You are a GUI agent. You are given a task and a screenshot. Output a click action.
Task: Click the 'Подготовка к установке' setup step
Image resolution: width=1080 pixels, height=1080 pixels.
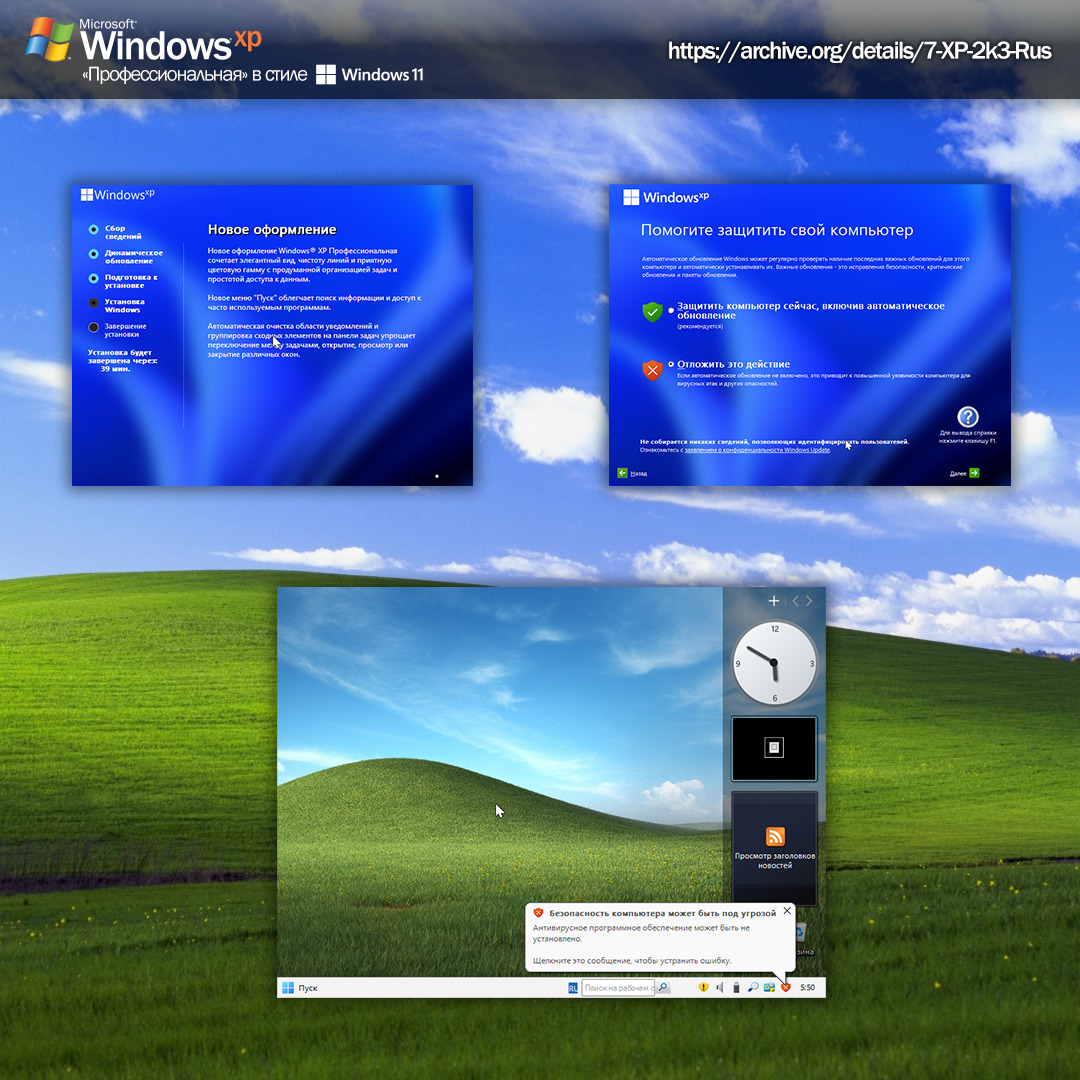click(123, 281)
